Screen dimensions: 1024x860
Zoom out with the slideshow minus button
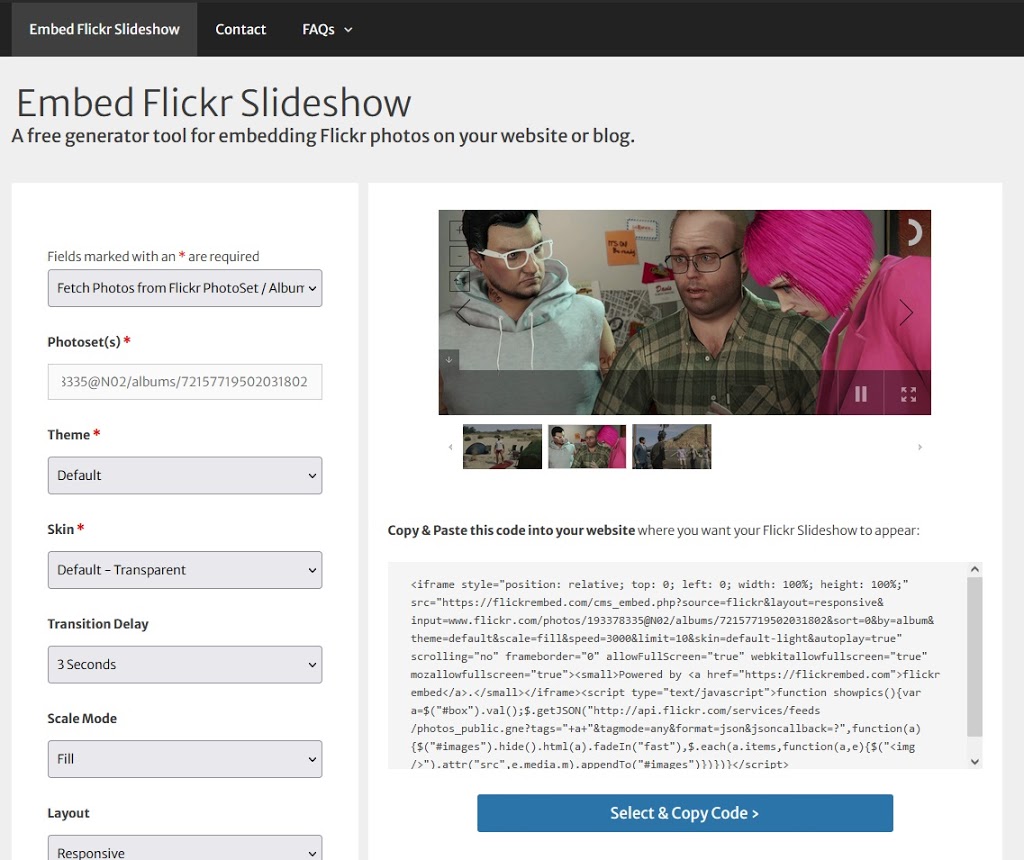pos(459,255)
